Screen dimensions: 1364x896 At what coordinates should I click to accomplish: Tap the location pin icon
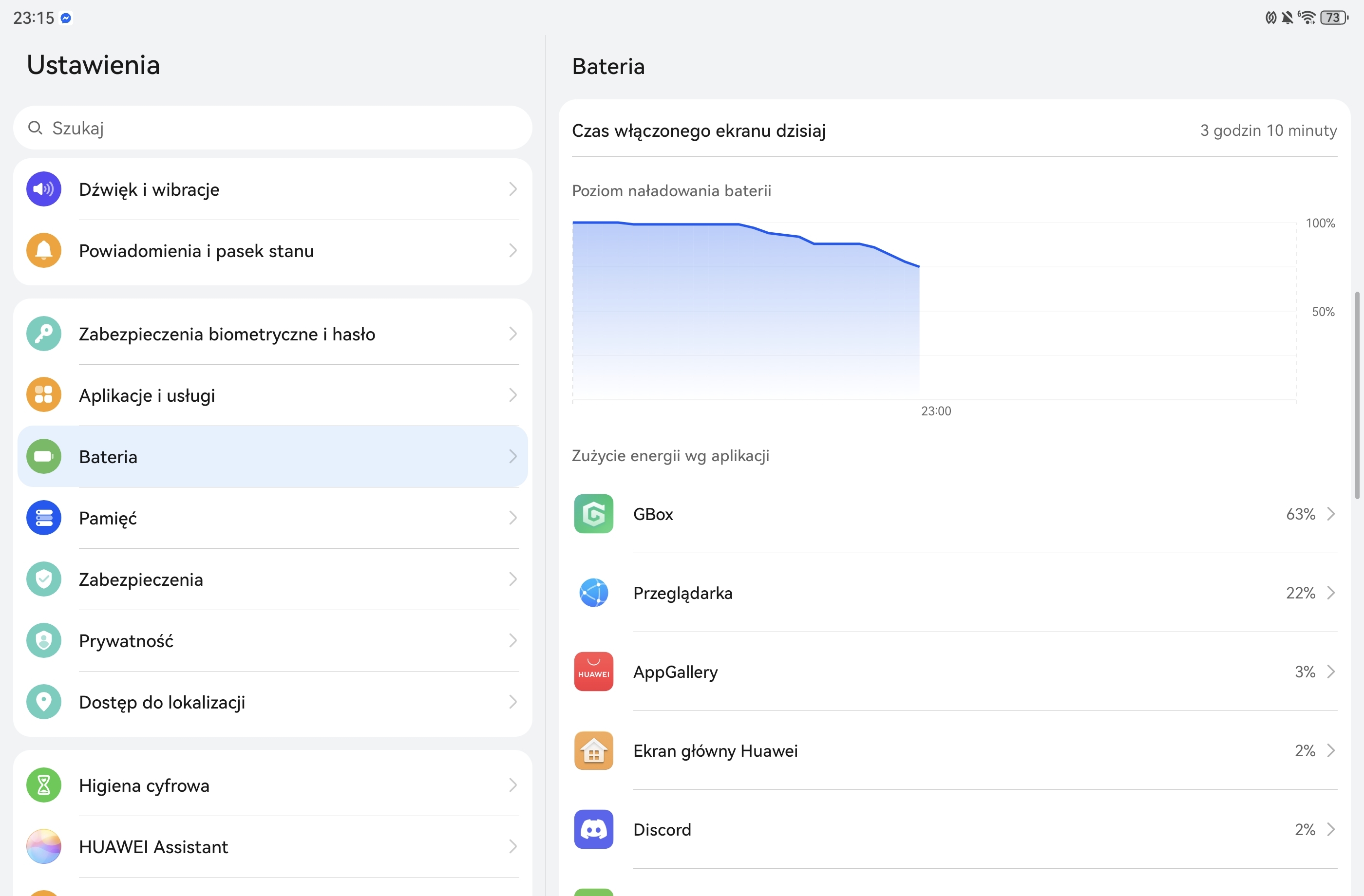pyautogui.click(x=43, y=701)
